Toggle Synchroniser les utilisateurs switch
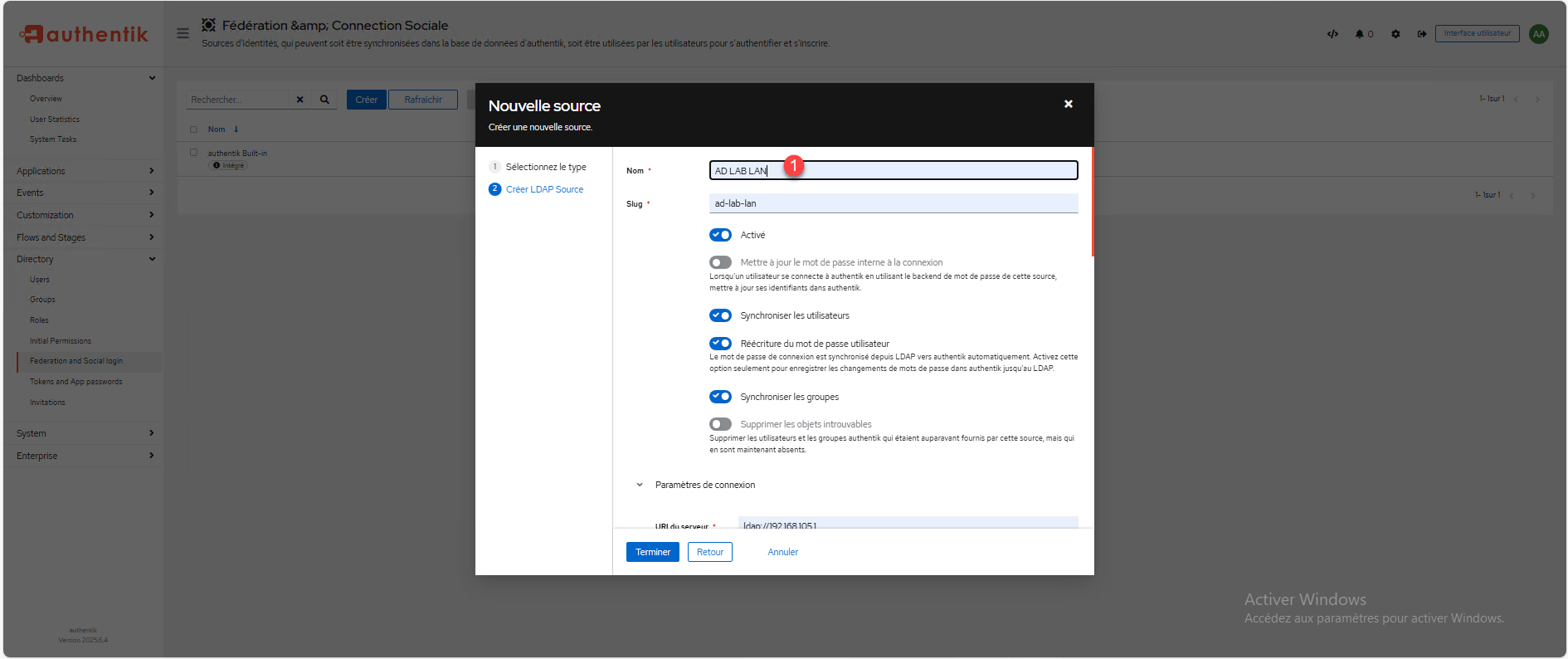The height and width of the screenshot is (659, 1568). coord(720,315)
